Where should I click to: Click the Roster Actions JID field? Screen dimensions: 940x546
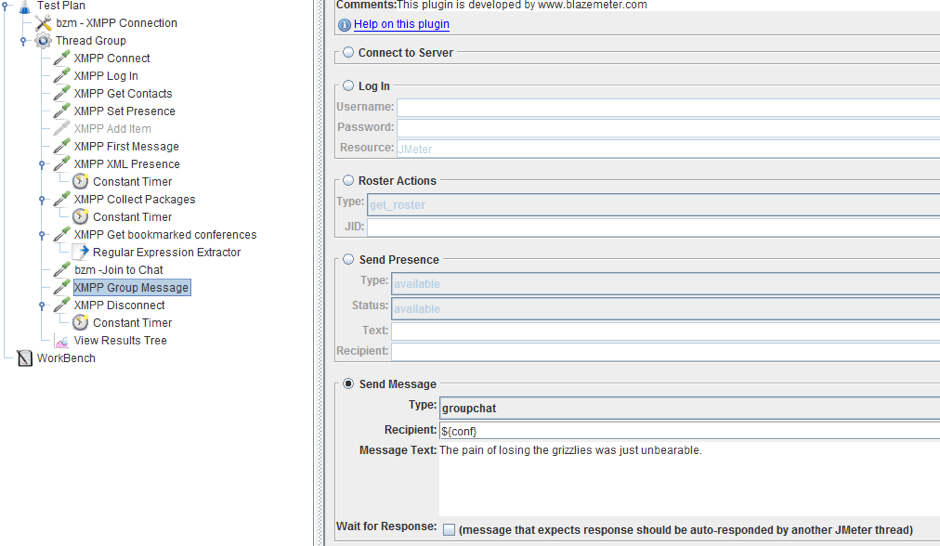(x=653, y=227)
